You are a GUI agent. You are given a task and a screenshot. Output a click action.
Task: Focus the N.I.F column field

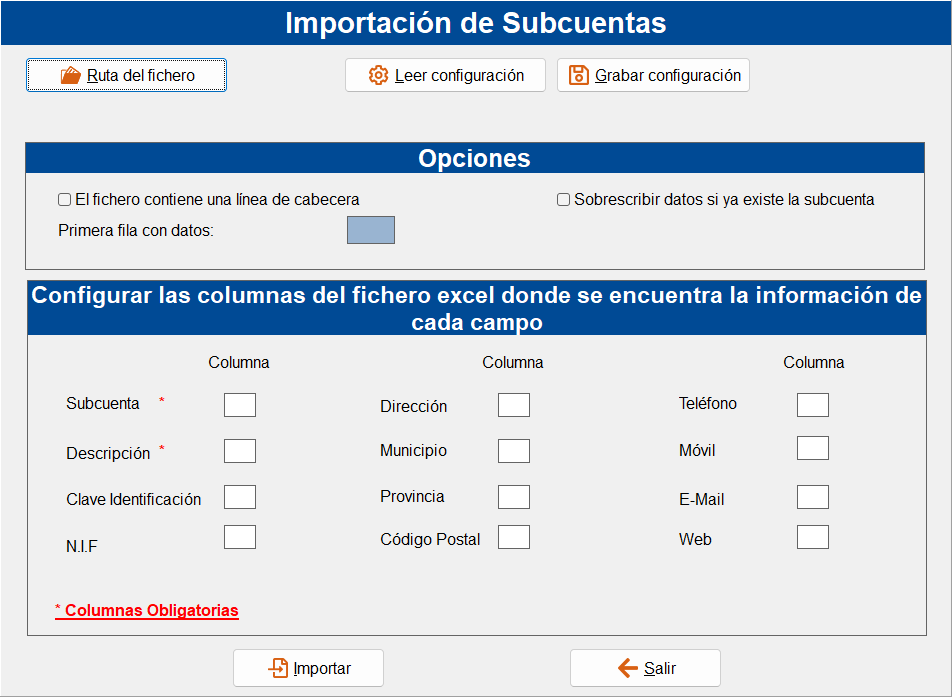point(240,537)
